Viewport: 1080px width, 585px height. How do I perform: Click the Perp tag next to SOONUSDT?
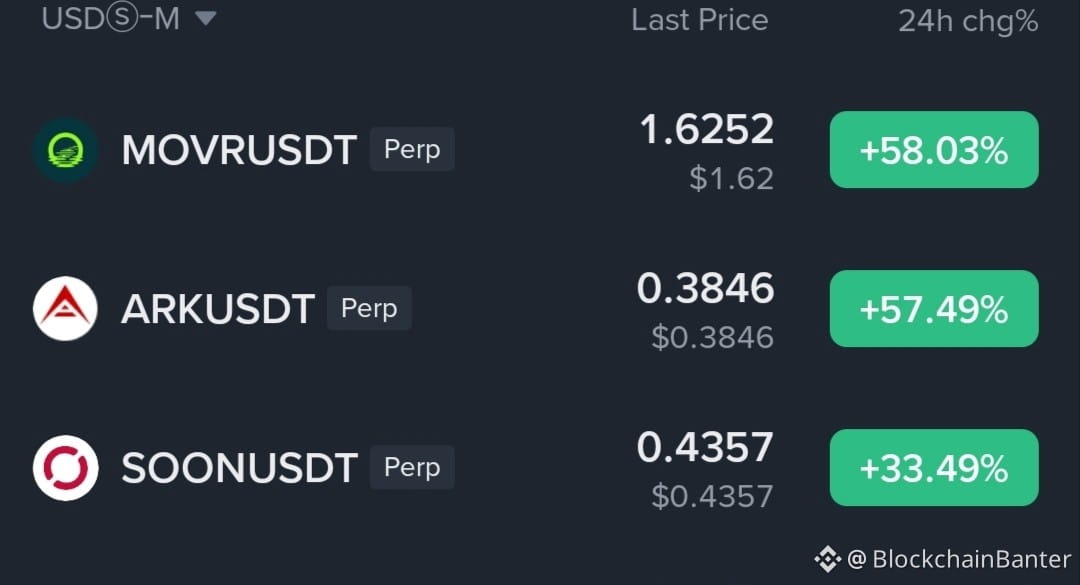412,467
